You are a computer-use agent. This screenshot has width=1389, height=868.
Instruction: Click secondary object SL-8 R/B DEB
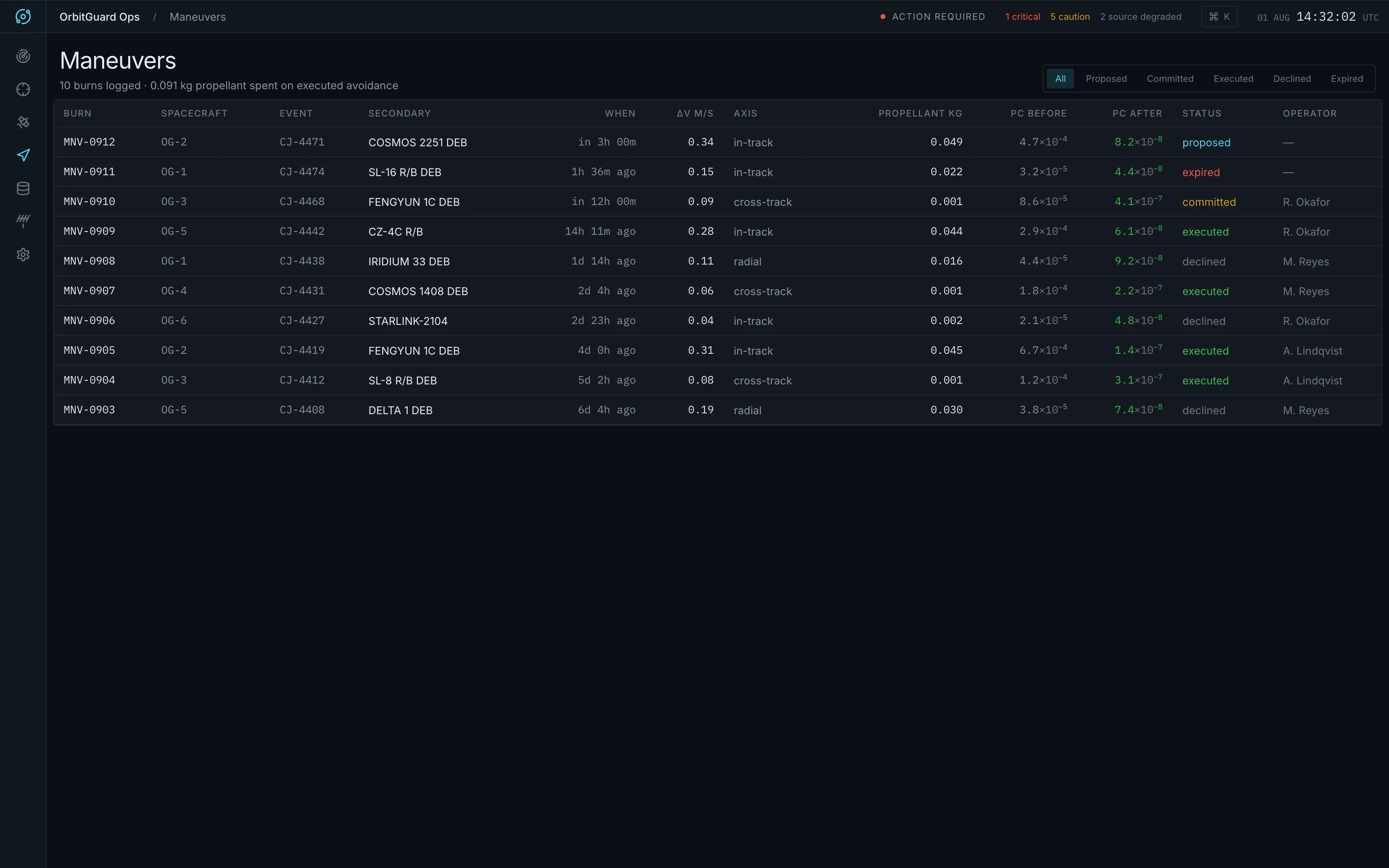tap(402, 381)
